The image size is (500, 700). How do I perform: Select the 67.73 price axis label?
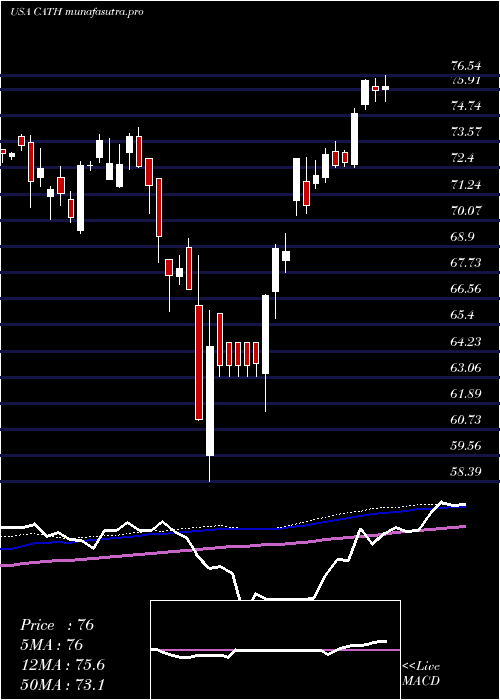466,262
